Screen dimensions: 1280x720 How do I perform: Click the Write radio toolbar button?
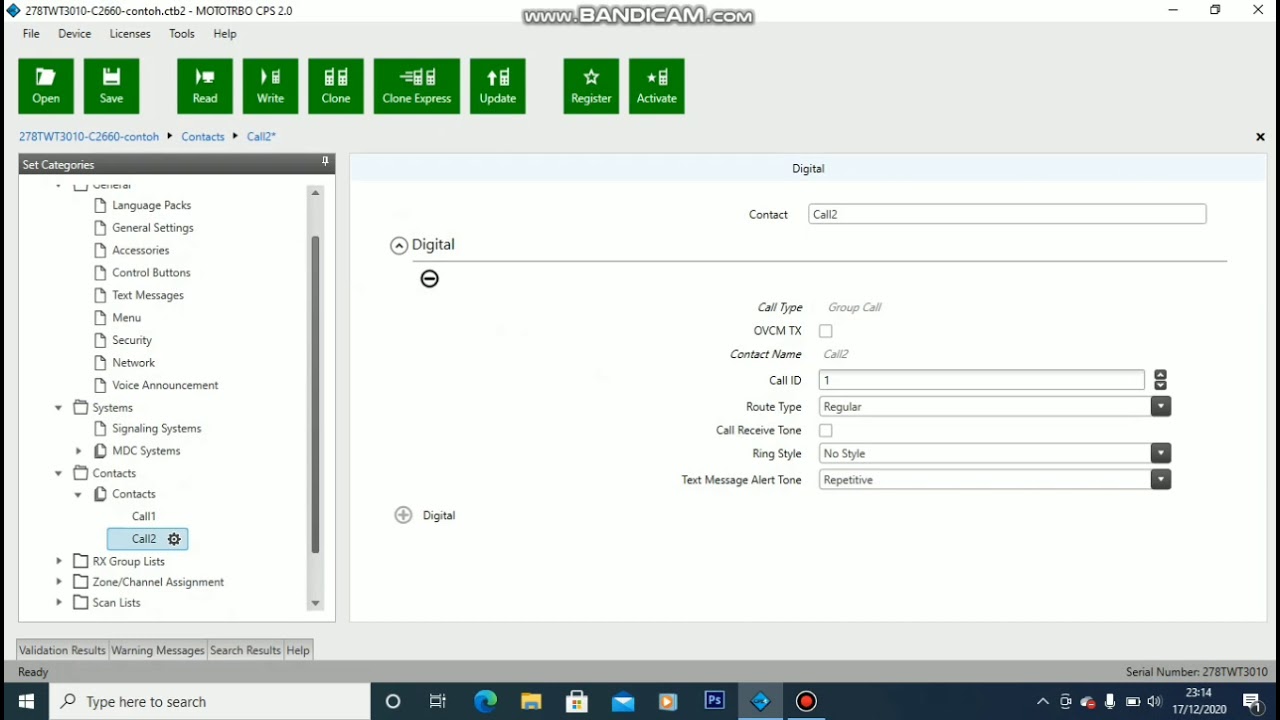pyautogui.click(x=270, y=86)
